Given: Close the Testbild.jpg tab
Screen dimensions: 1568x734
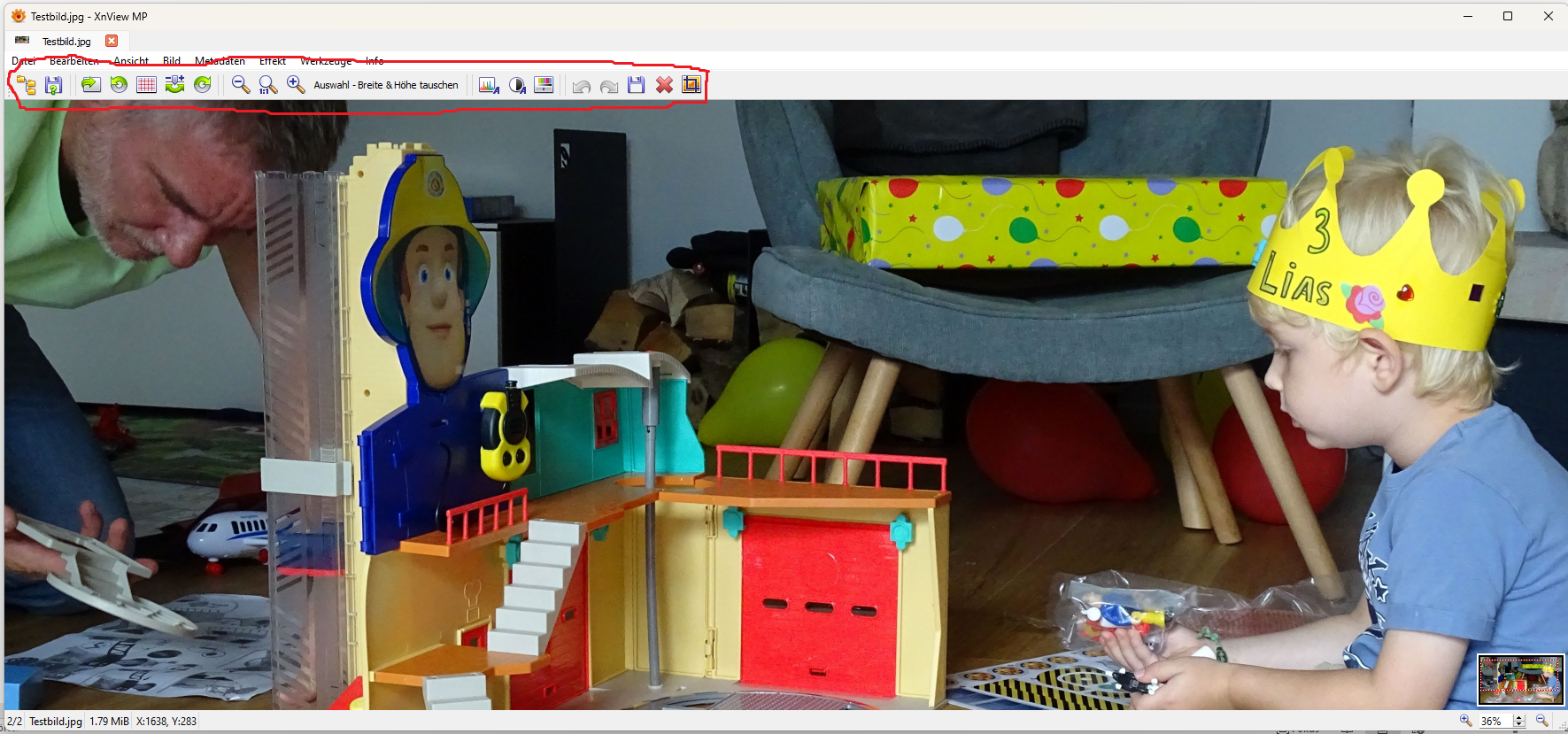Looking at the screenshot, I should tap(112, 41).
